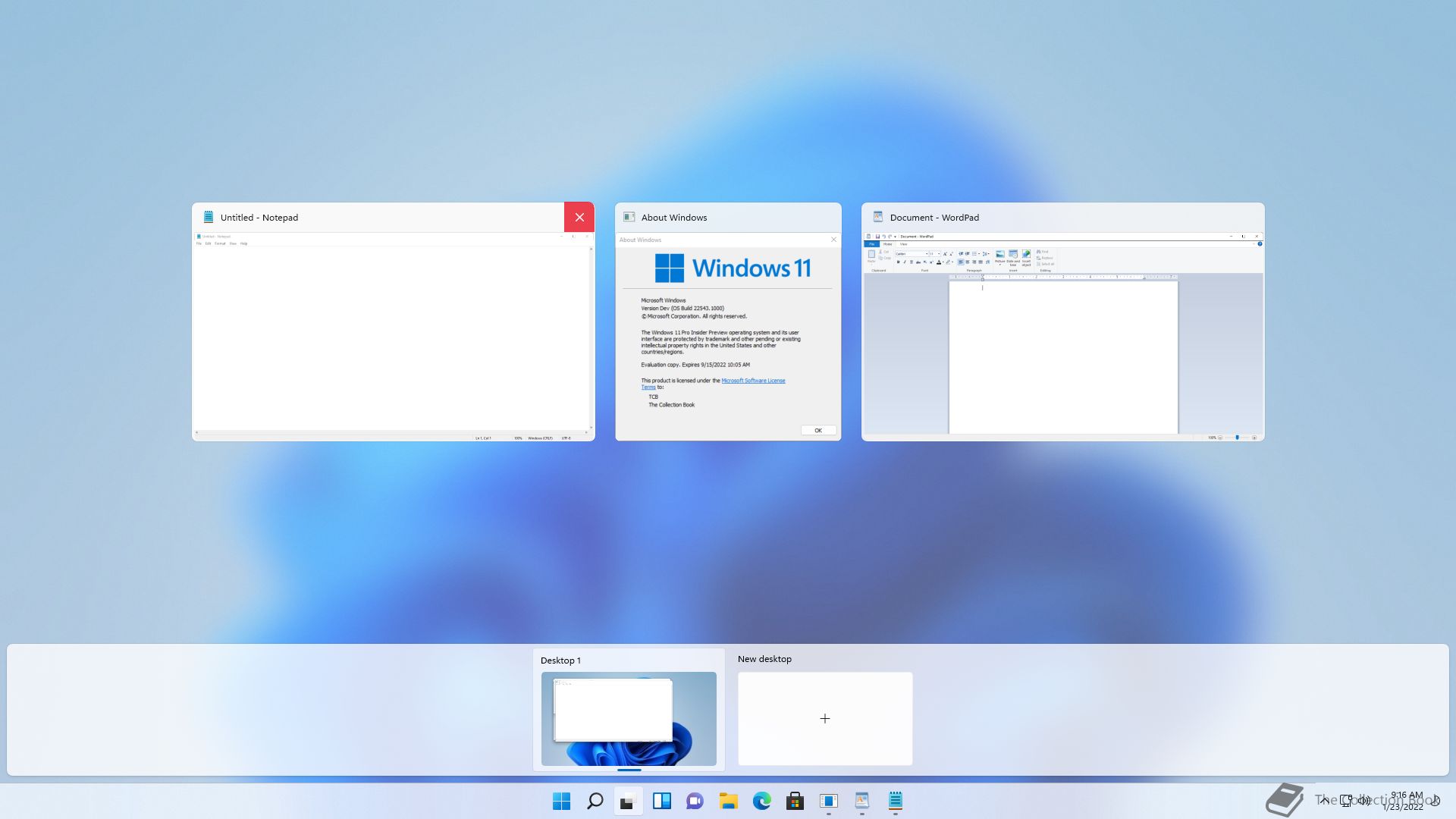Open the clock and date 9:16 AM flyout
Screen dimensions: 1456x819
[x=1404, y=801]
